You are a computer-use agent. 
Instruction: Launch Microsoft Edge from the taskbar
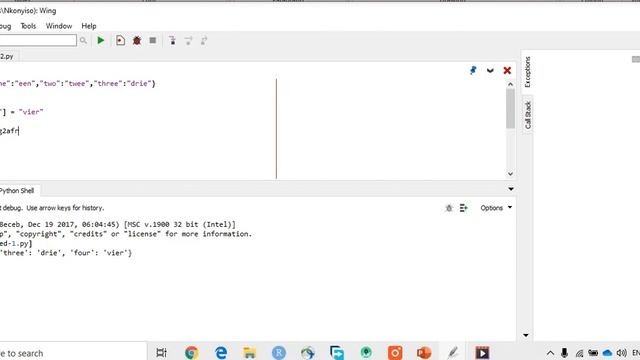click(221, 353)
